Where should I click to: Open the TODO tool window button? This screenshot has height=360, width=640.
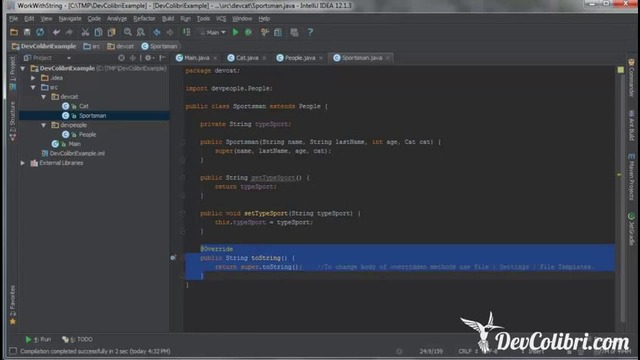pos(78,339)
